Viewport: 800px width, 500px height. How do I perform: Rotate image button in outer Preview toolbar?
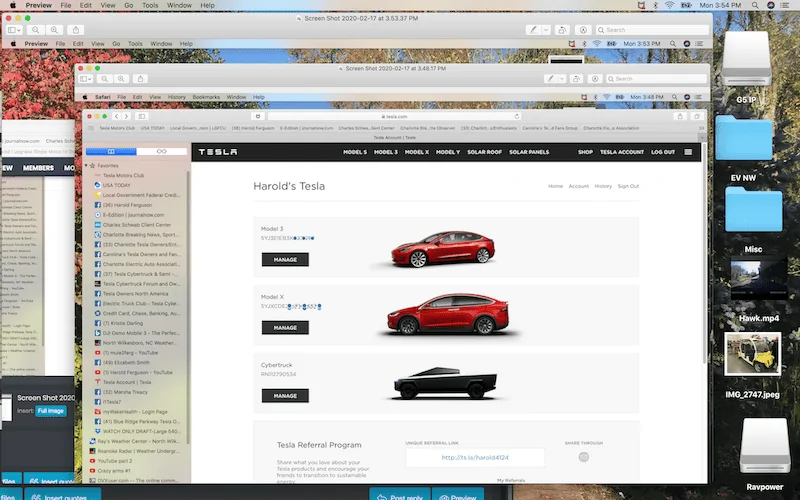click(562, 30)
